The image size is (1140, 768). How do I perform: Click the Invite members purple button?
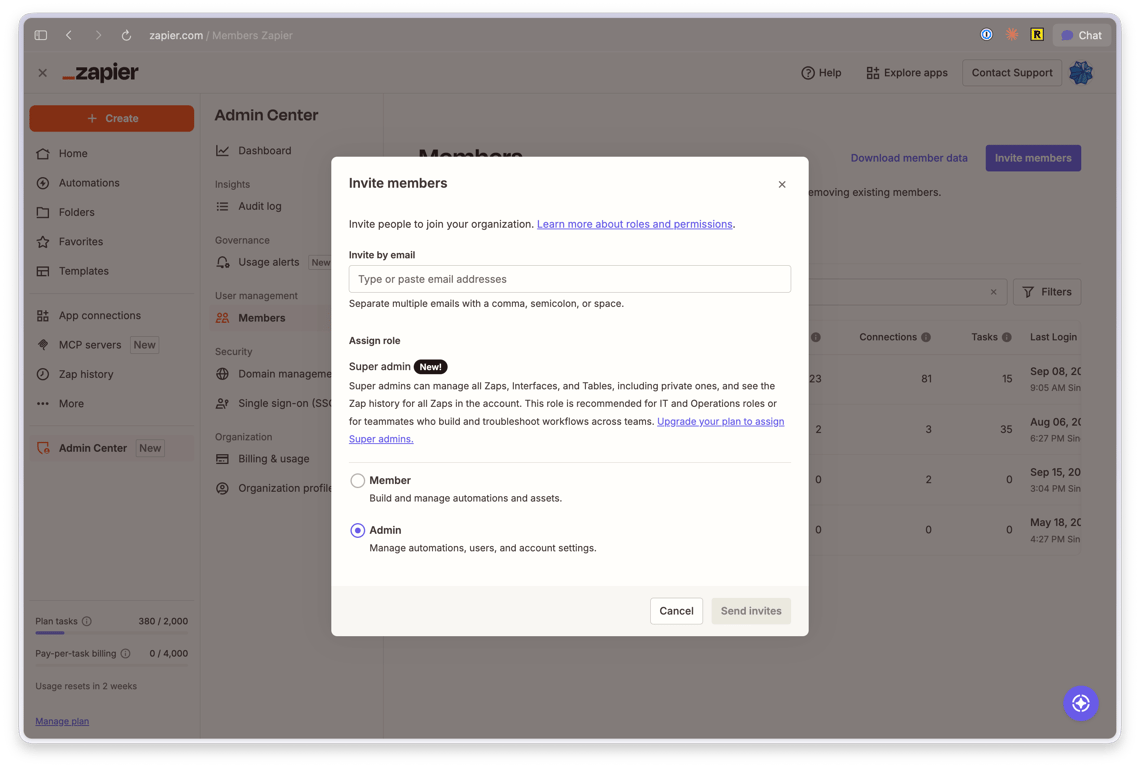pyautogui.click(x=1032, y=158)
